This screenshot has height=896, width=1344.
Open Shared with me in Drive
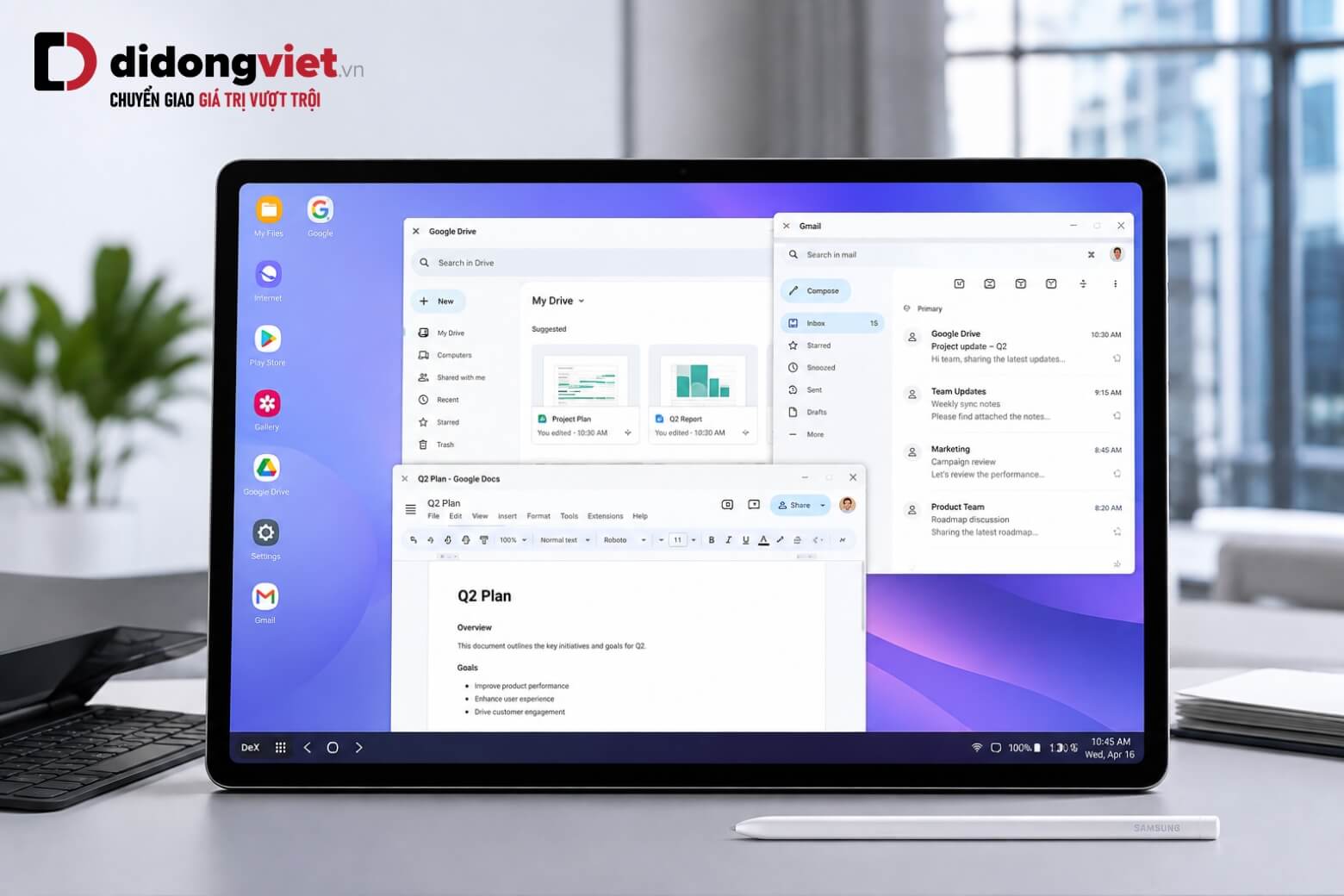(x=452, y=377)
